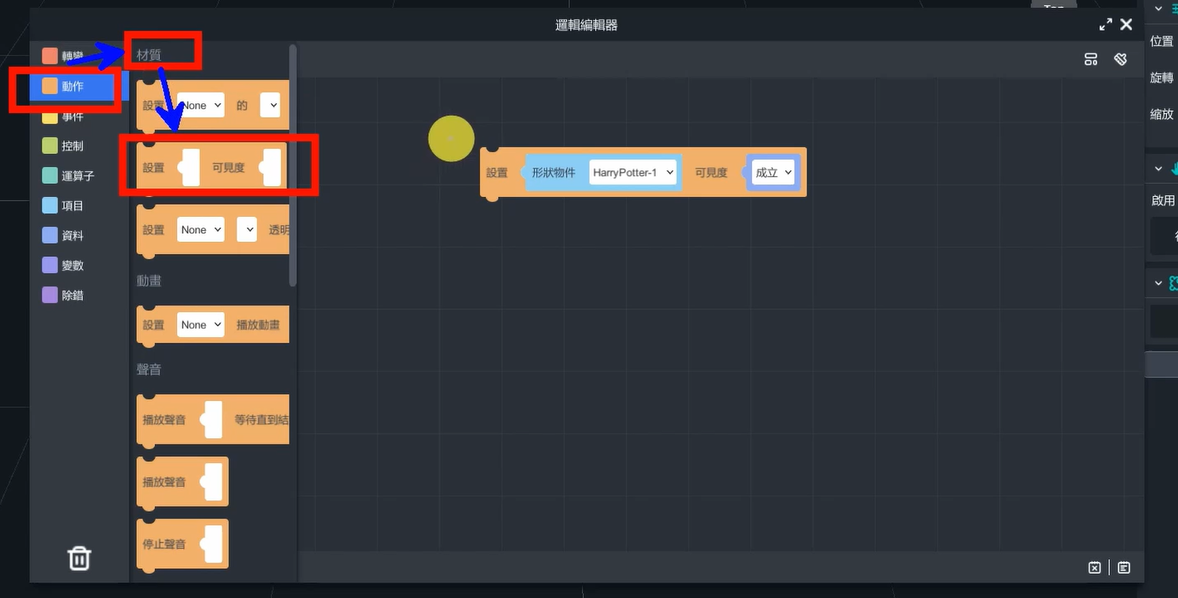Select the 控制 category
Viewport: 1178px width, 598px height.
click(x=72, y=146)
